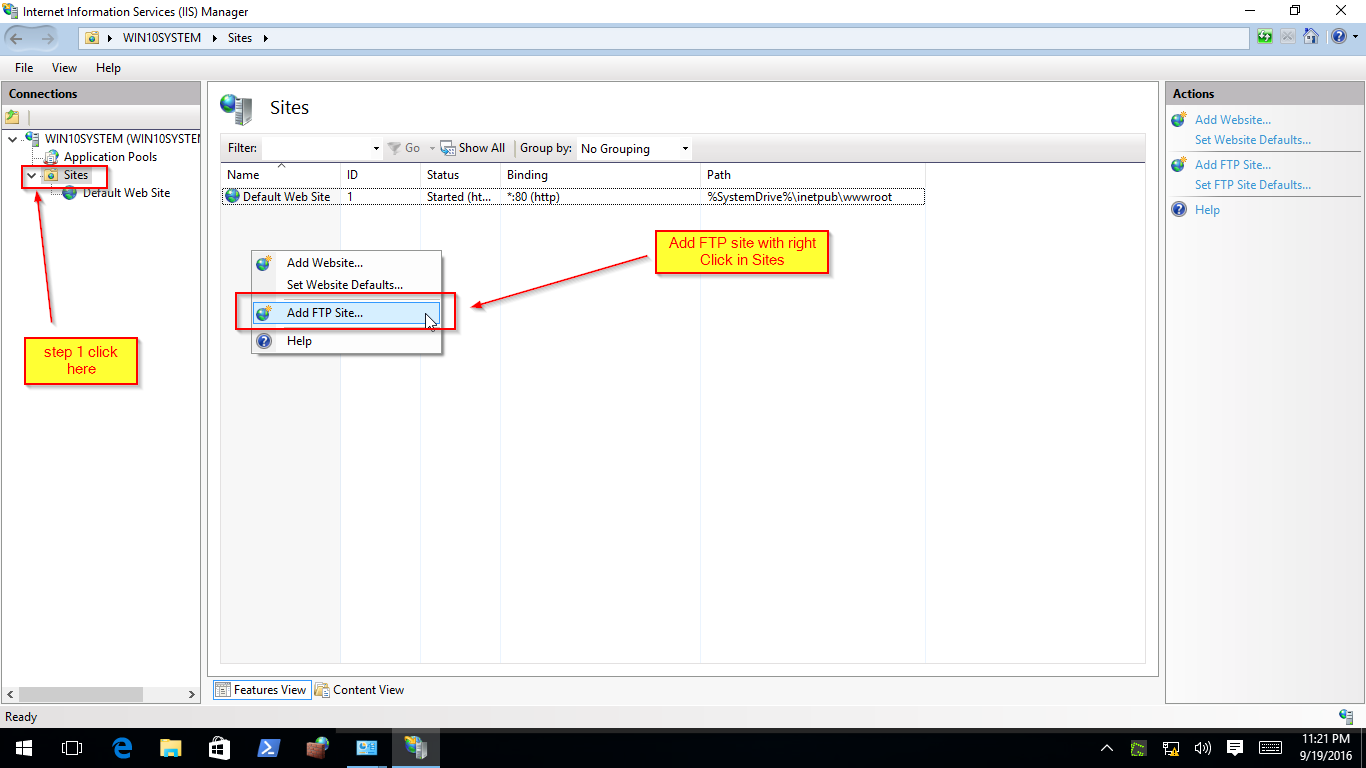Click the Stop icon in address toolbar
1366x768 pixels.
coord(1288,38)
